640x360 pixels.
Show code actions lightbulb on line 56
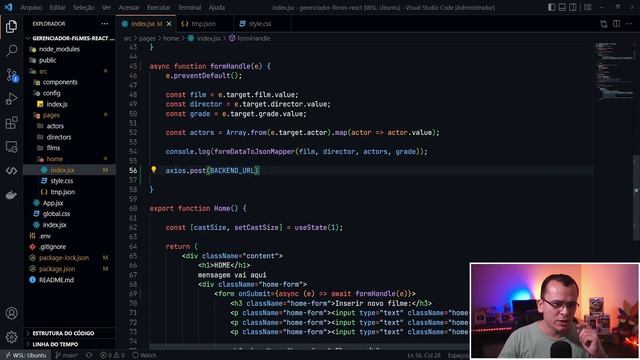153,170
